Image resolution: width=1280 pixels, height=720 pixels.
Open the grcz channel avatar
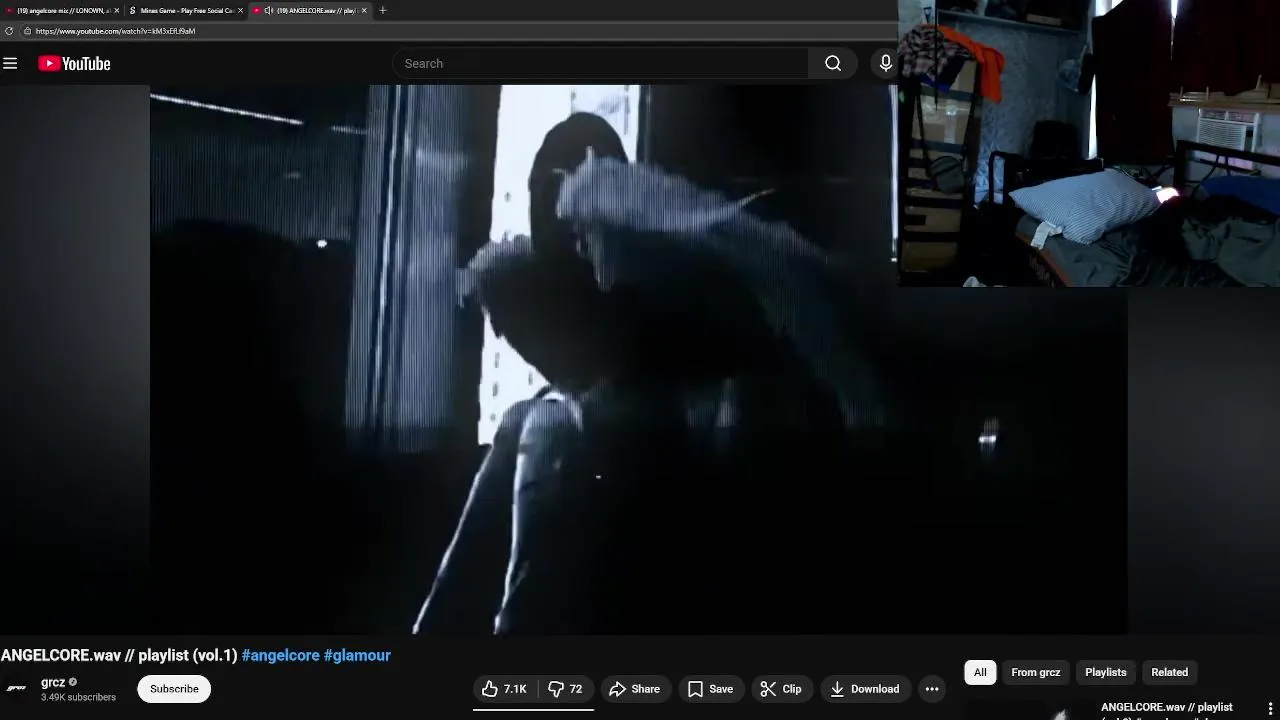(16, 688)
